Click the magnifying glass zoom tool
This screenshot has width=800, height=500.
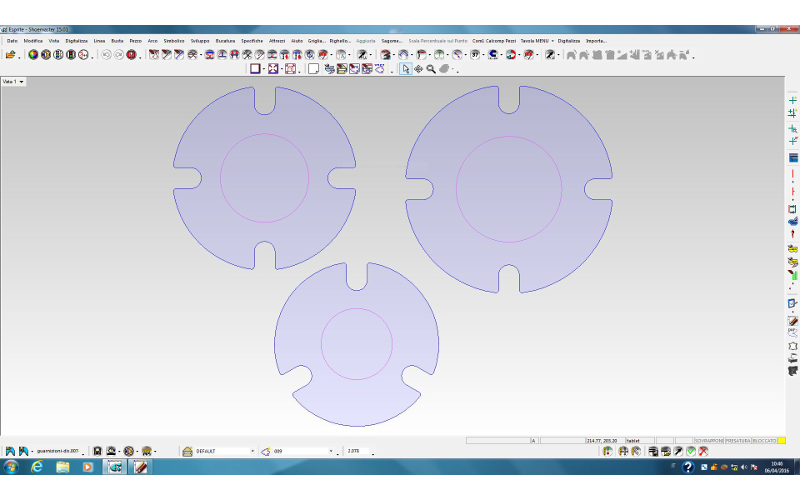click(x=431, y=69)
